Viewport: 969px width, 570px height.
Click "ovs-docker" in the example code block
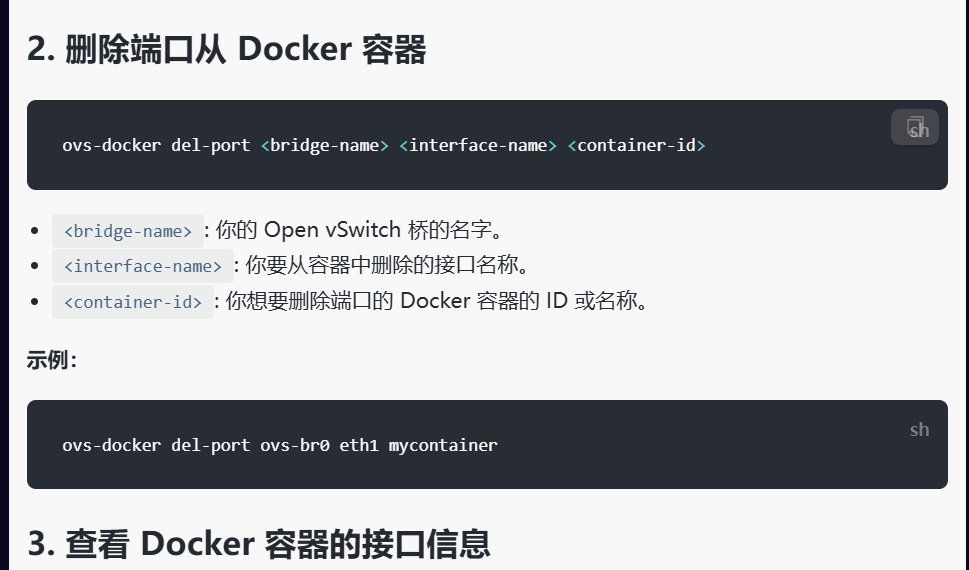tap(112, 445)
